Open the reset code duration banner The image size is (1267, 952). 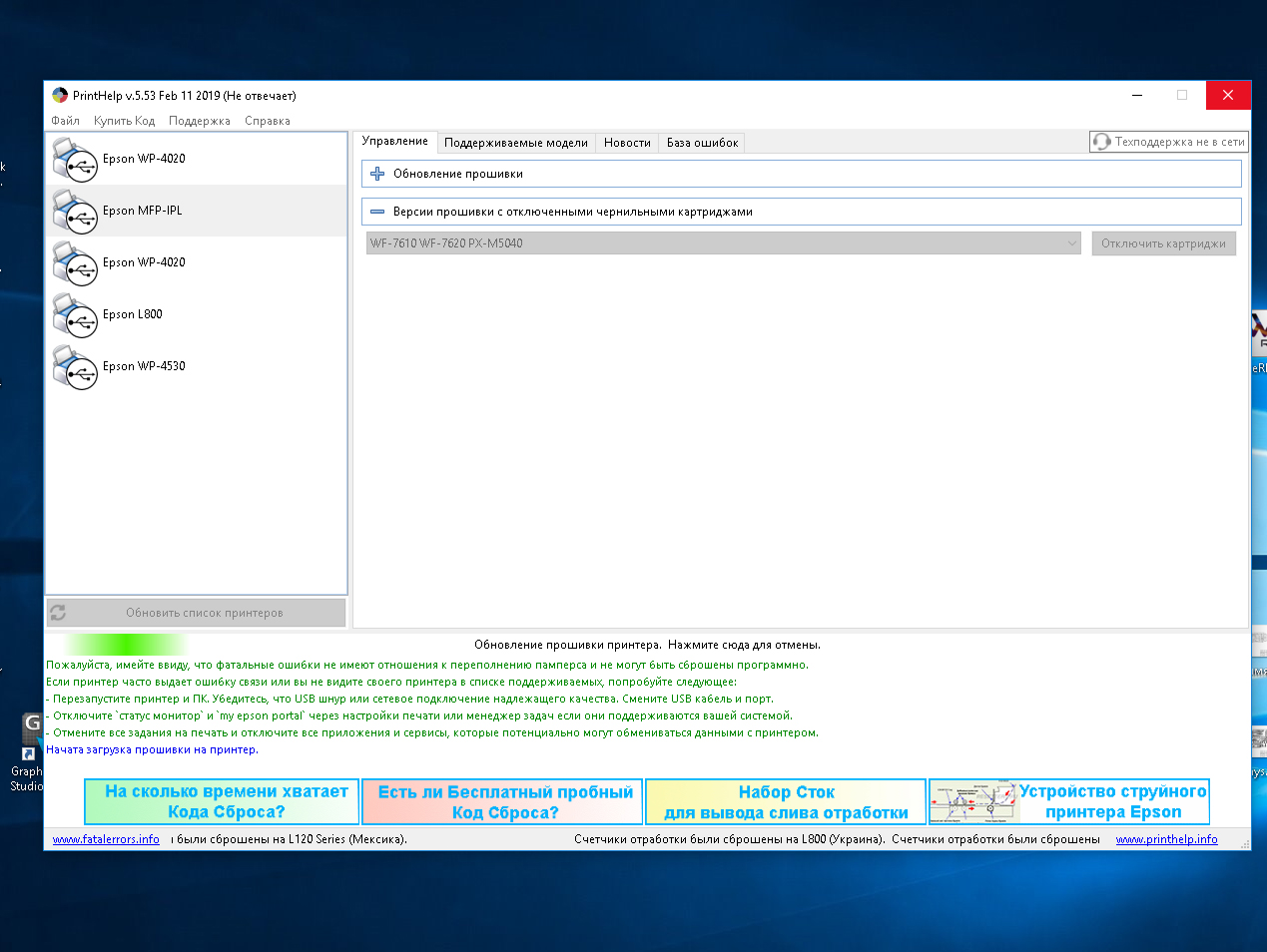click(x=222, y=801)
